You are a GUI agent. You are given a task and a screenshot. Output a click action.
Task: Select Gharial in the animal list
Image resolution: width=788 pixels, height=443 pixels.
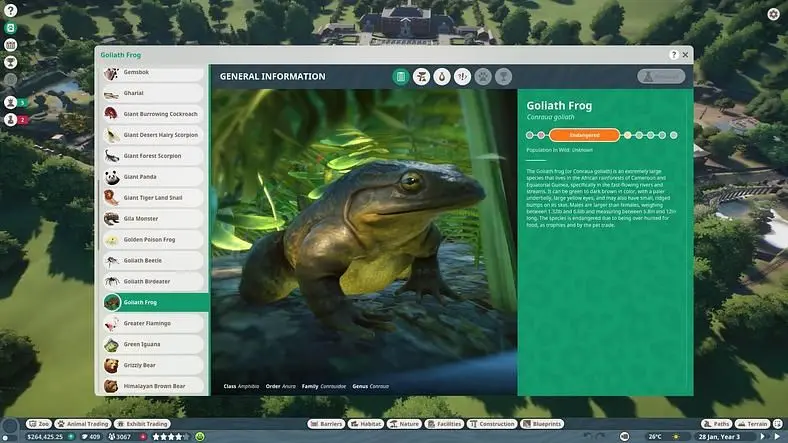click(153, 93)
